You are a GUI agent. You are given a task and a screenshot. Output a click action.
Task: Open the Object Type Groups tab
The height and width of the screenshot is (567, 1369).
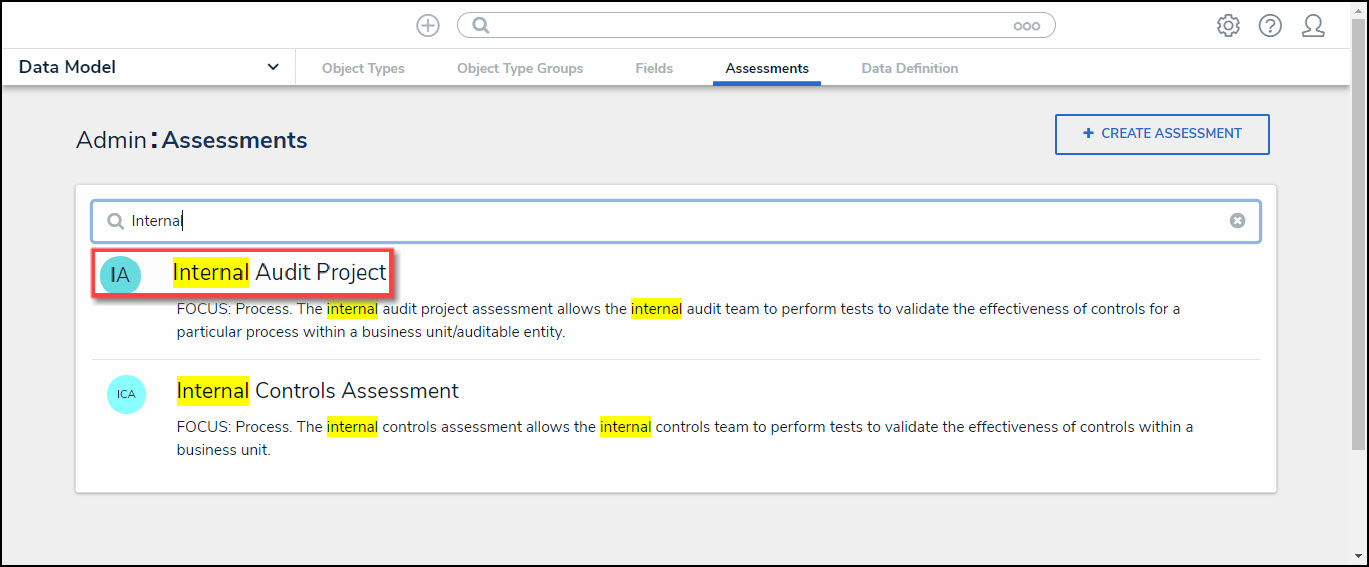(x=520, y=68)
